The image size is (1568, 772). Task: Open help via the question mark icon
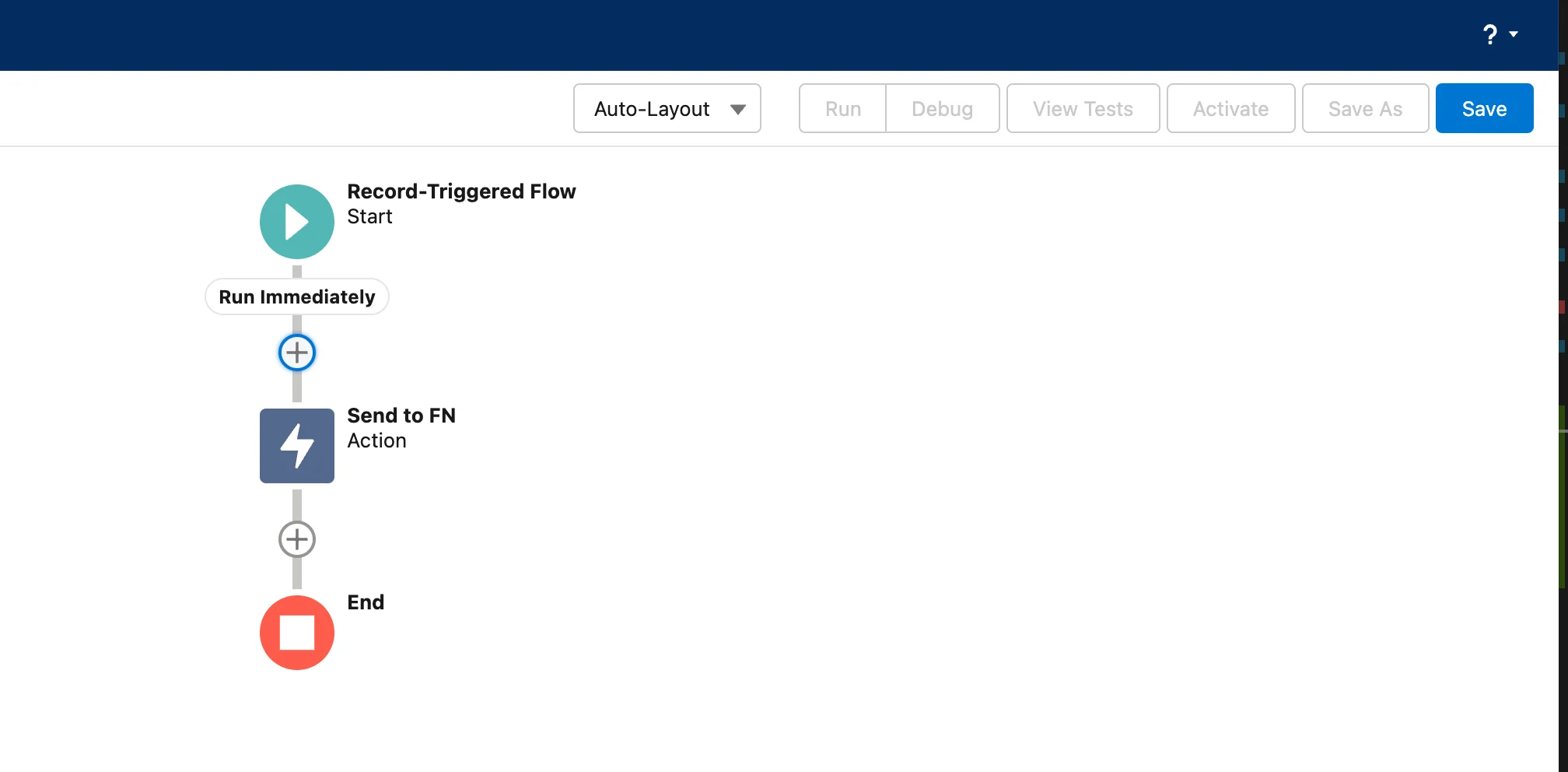(1489, 35)
